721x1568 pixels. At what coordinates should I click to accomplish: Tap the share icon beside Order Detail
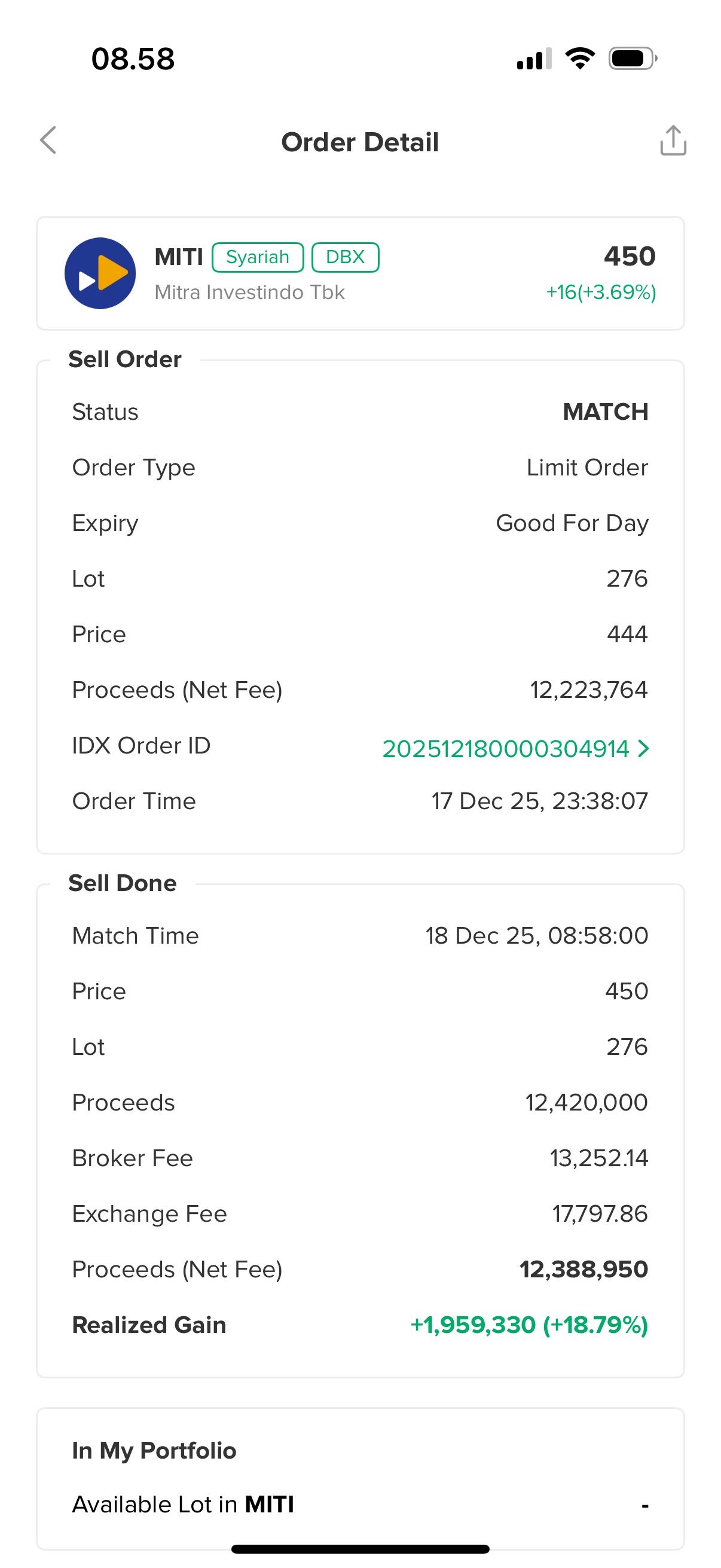pyautogui.click(x=673, y=141)
